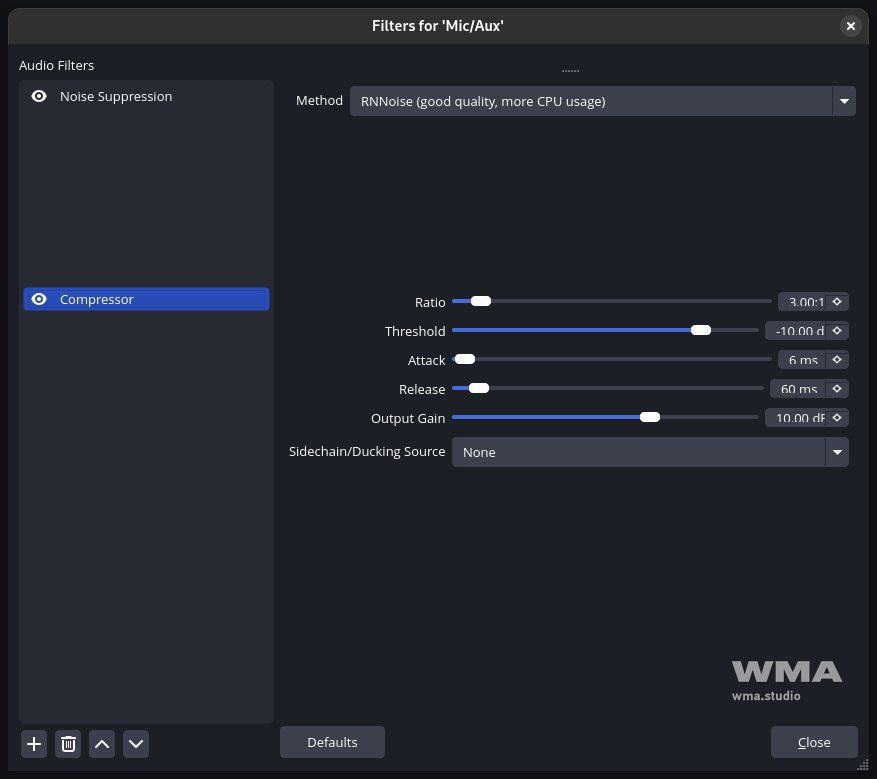Hide the Noise Suppression filter via eye icon

pos(39,96)
